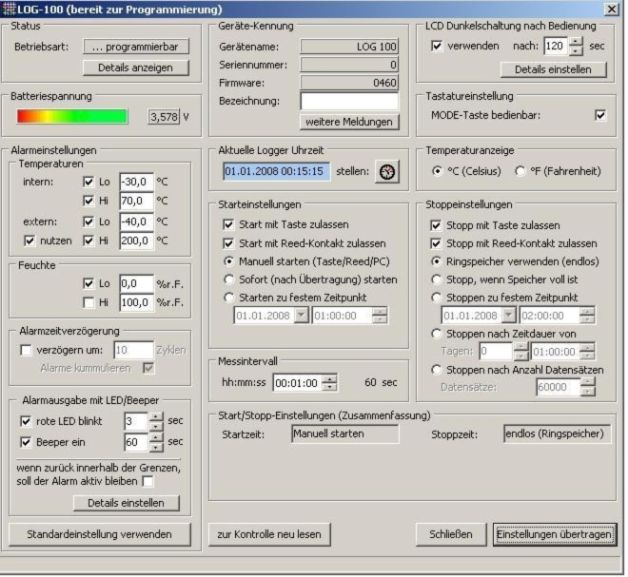Click the 'Bezeichnung' input field
Image resolution: width=628 pixels, height=577 pixels.
350,101
